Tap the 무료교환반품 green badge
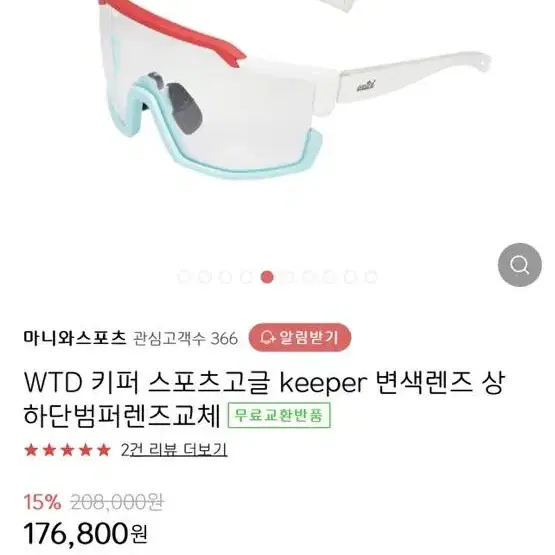 (279, 415)
